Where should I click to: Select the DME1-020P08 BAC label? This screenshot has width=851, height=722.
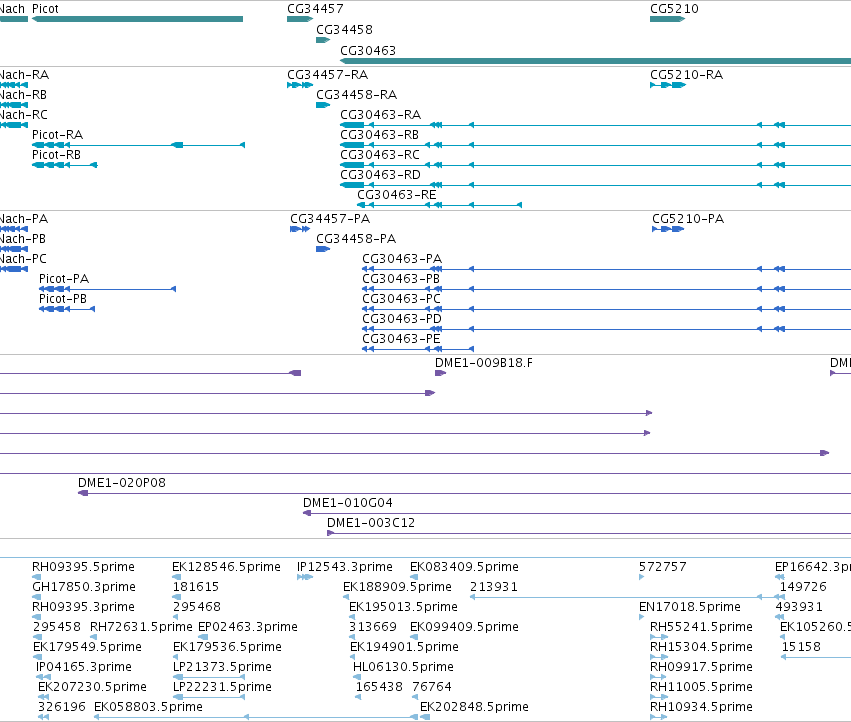[122, 483]
